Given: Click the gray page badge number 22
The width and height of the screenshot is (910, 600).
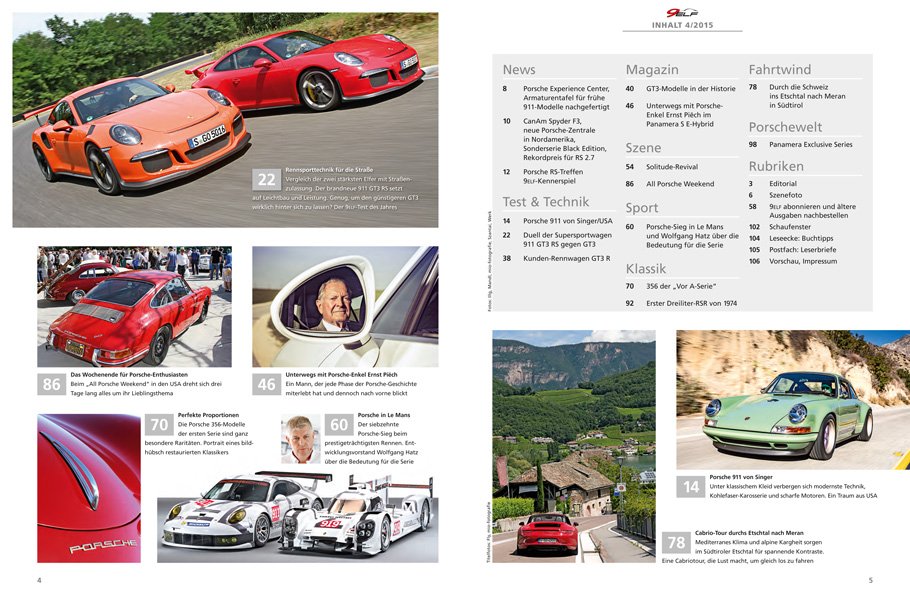Looking at the screenshot, I should point(267,180).
